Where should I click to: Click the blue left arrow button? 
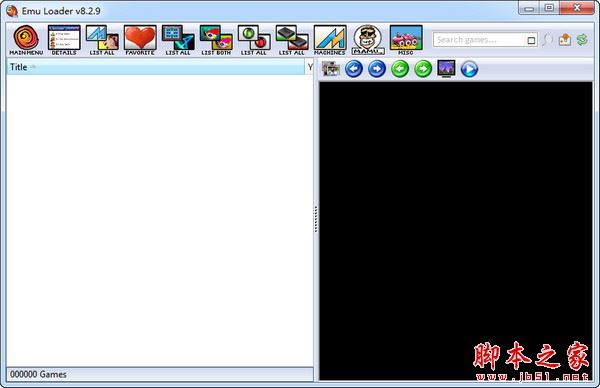pyautogui.click(x=354, y=69)
